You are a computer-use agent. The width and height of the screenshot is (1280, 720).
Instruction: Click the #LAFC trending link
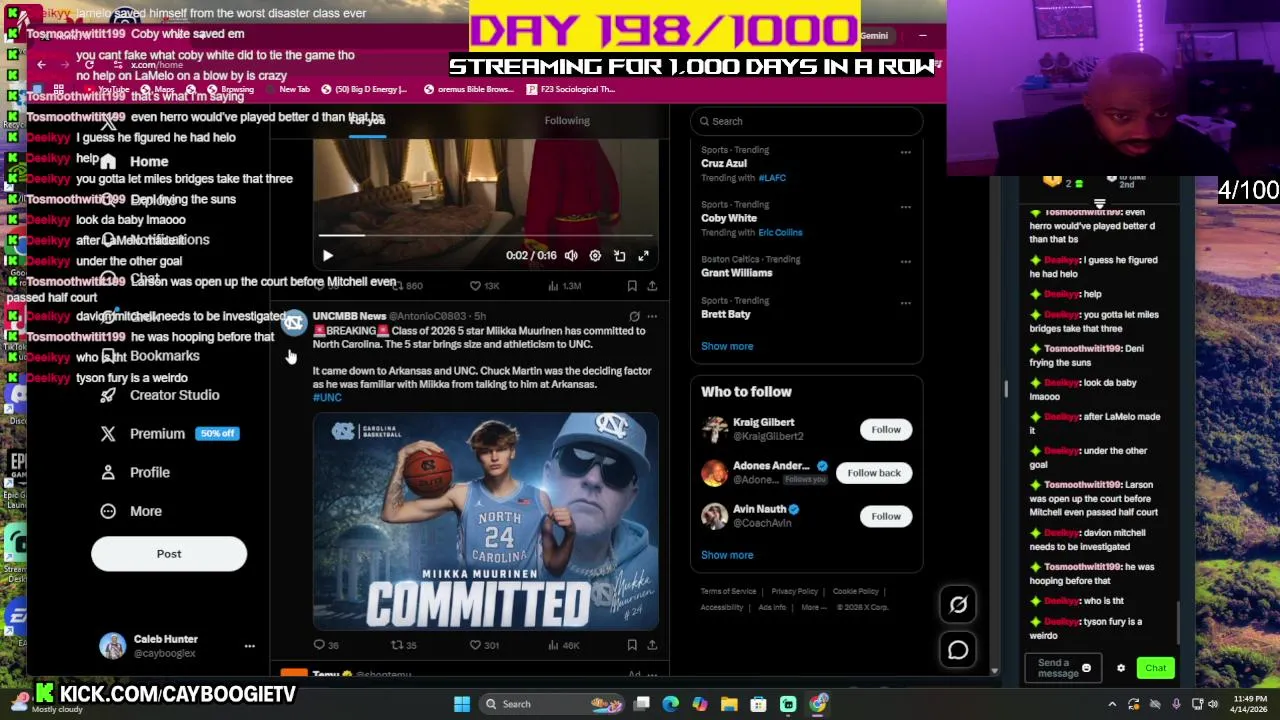coord(772,178)
